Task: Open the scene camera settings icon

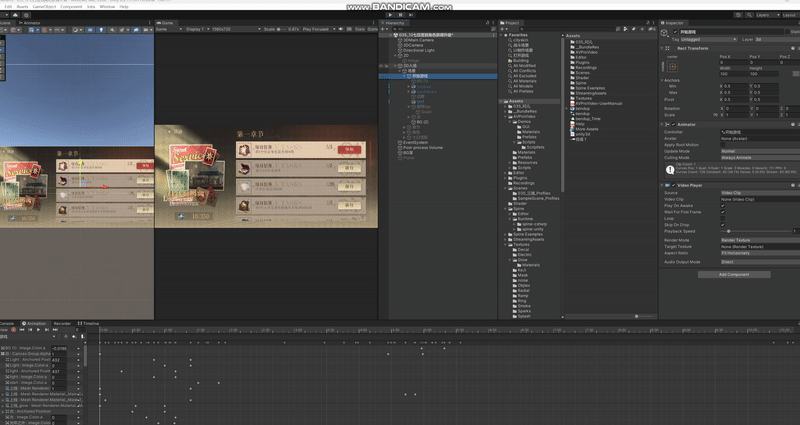Action: [148, 30]
